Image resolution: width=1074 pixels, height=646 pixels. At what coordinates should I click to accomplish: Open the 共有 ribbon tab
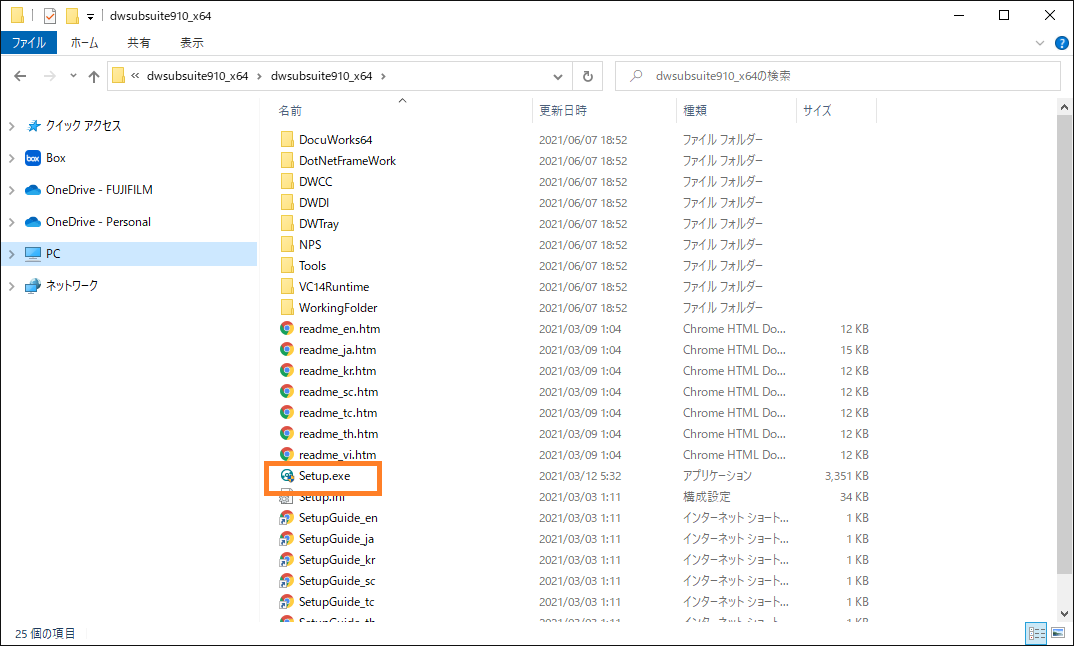(x=139, y=42)
